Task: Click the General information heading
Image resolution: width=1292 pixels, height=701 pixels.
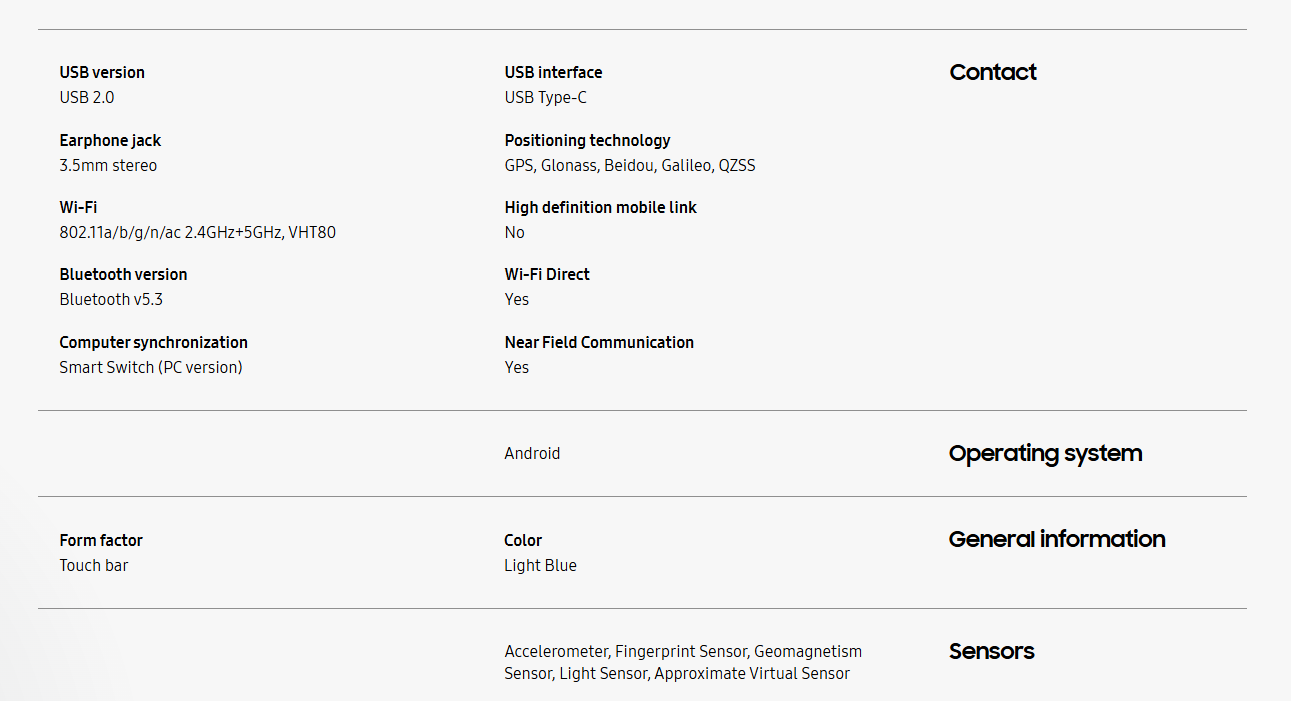Action: point(1057,539)
